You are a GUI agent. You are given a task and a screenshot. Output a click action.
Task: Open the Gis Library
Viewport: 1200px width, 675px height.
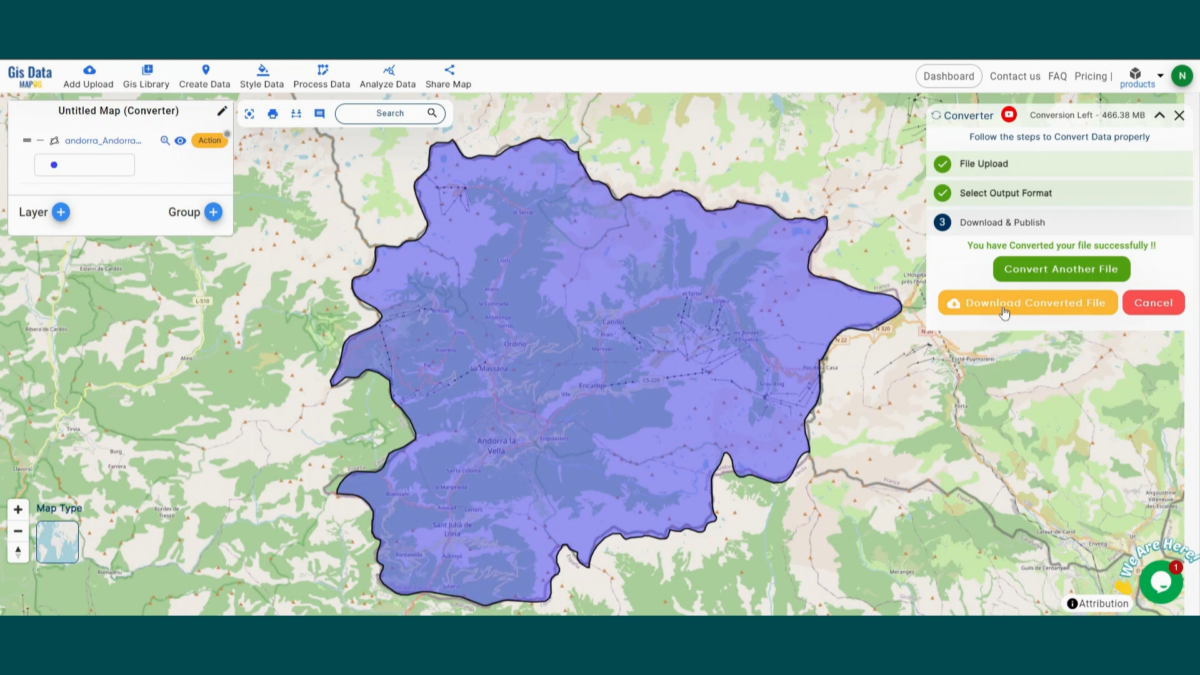[146, 75]
